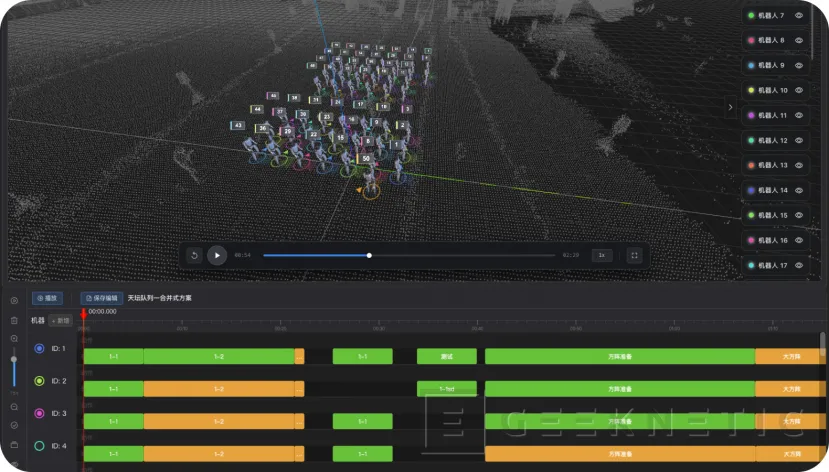The height and width of the screenshot is (472, 829).
Task: Hide 机器人 14 with its eye icon
Action: pyautogui.click(x=799, y=190)
